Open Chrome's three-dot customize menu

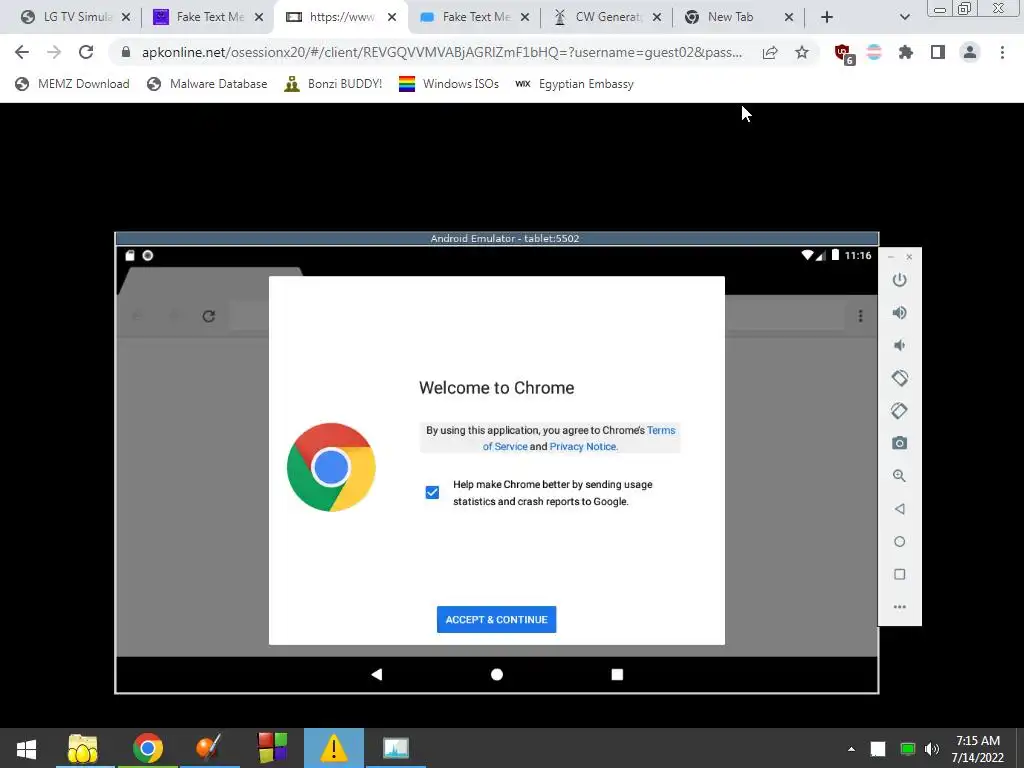coord(1002,52)
